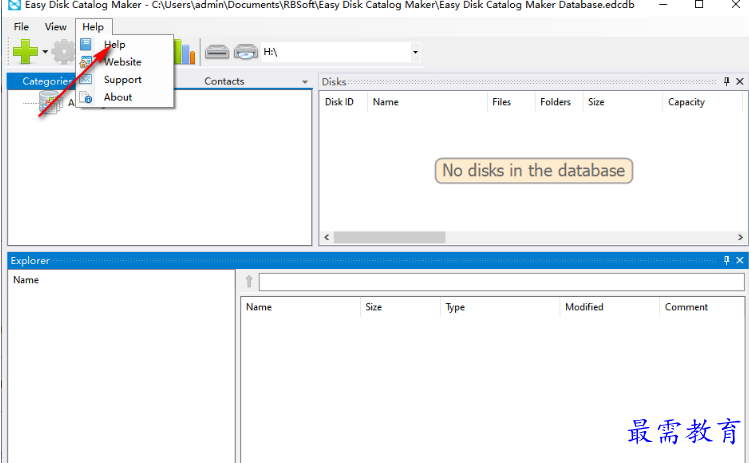The width and height of the screenshot is (749, 463).
Task: Pin the Explorer panel
Action: (727, 260)
